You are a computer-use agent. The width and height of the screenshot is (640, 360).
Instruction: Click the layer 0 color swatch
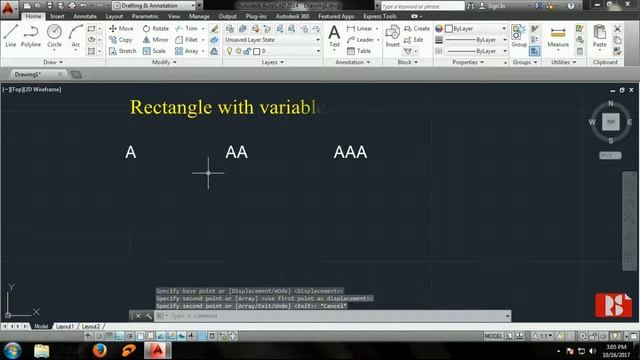(x=256, y=51)
